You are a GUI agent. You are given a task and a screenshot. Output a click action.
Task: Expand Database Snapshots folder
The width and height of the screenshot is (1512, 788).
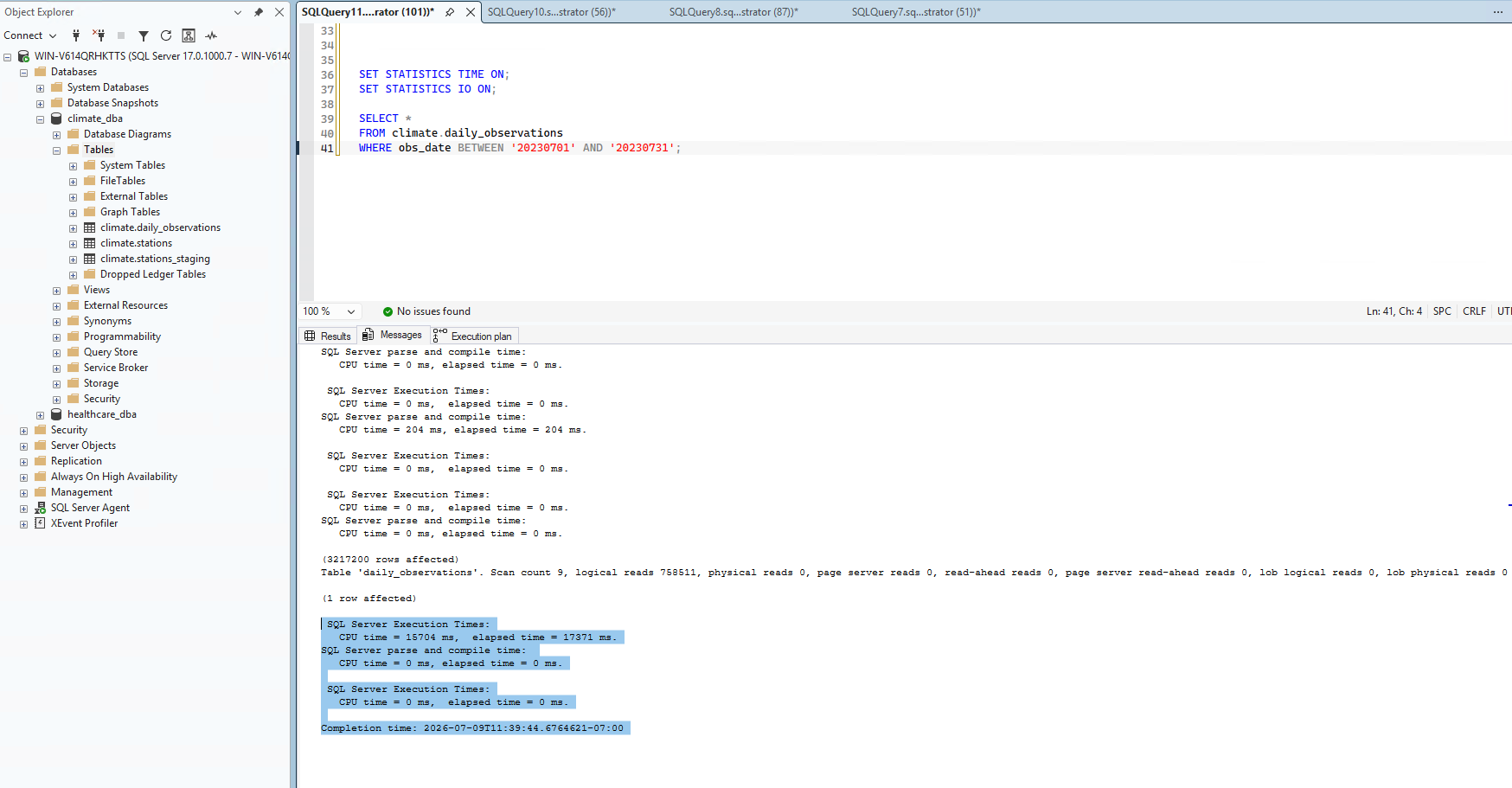click(41, 104)
